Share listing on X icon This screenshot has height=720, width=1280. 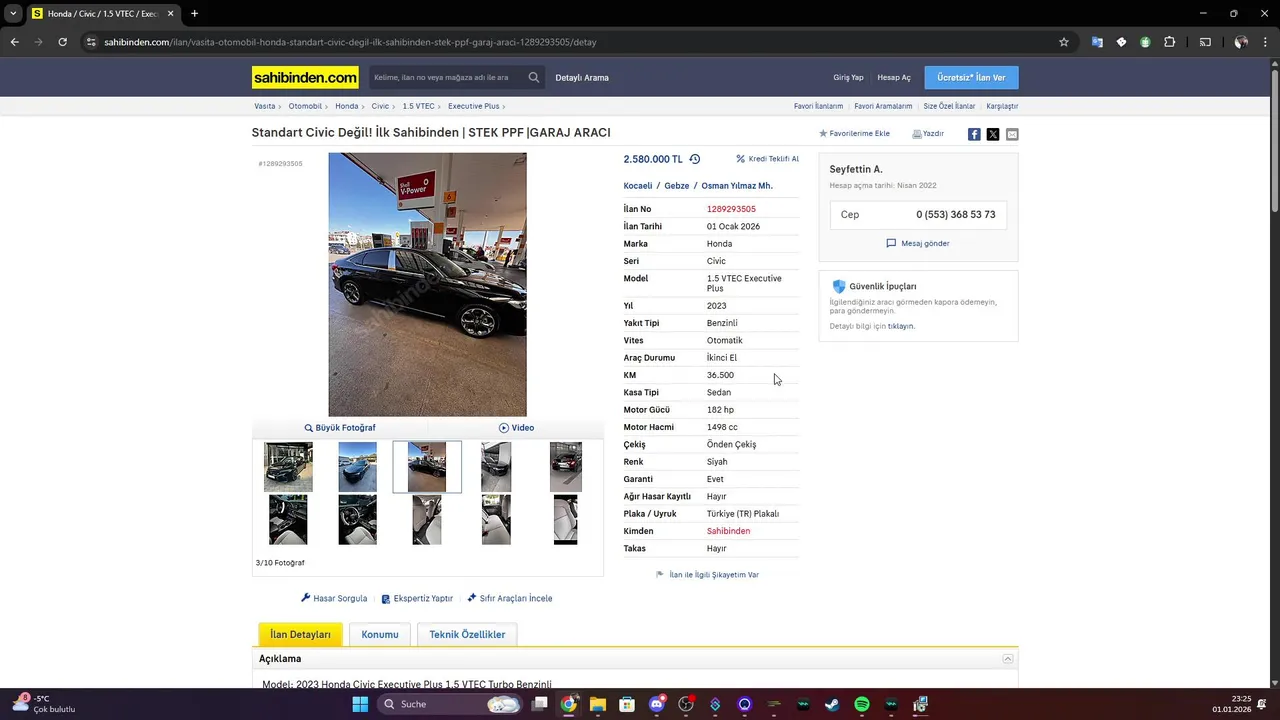pos(993,134)
